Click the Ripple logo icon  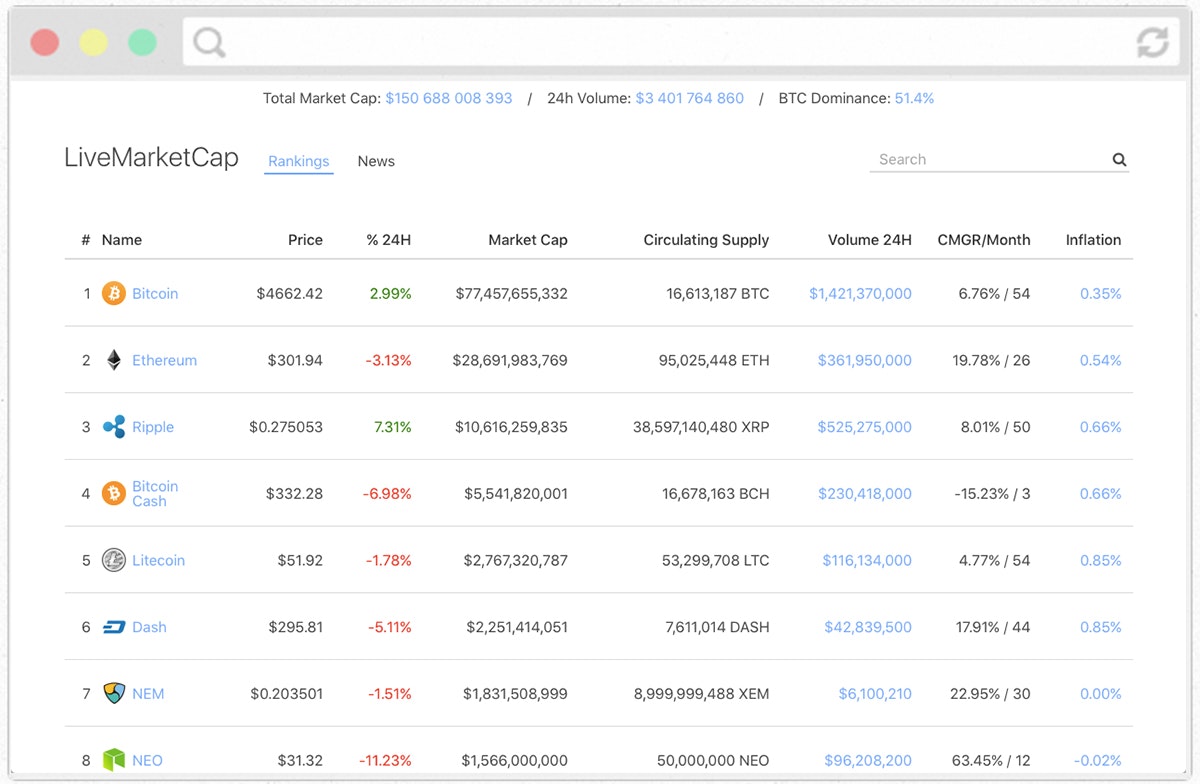coord(113,426)
